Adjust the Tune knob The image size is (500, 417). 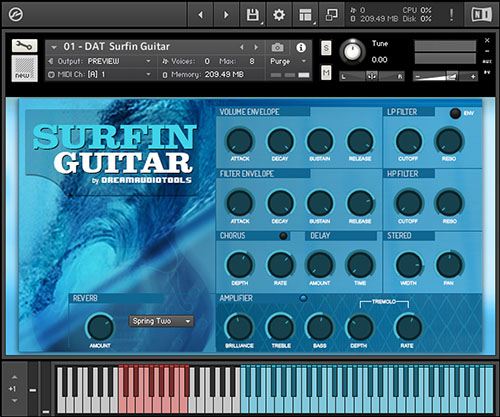pyautogui.click(x=352, y=52)
